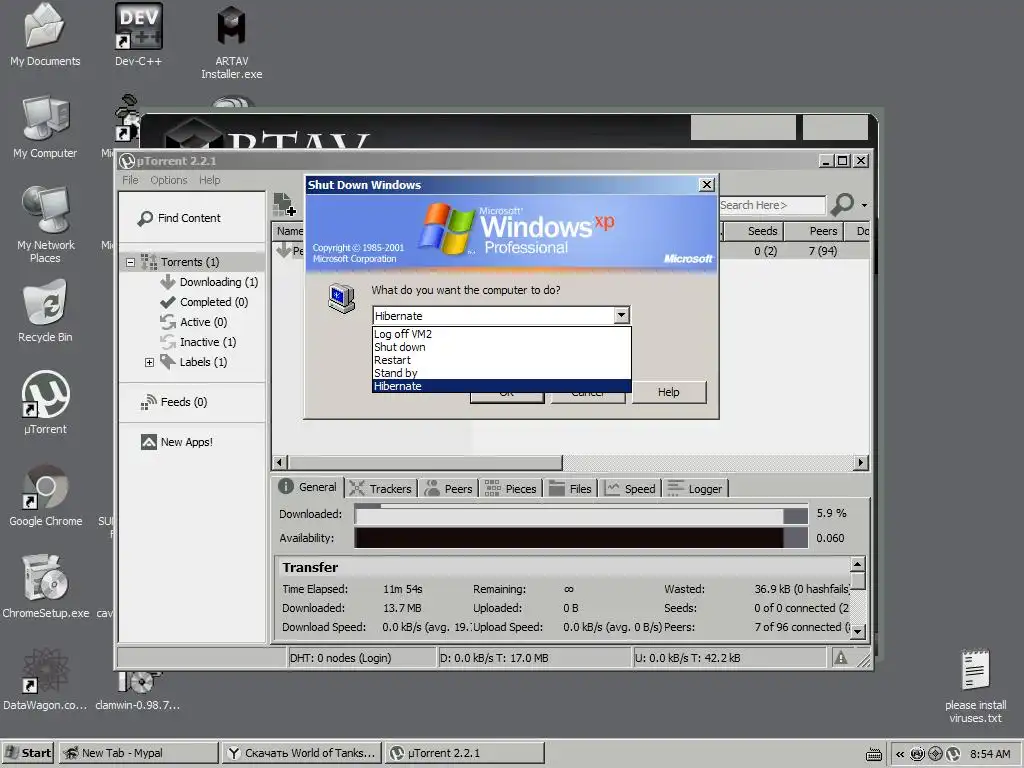Choose Restart from the list
Screen dimensions: 1024x768
click(502, 360)
